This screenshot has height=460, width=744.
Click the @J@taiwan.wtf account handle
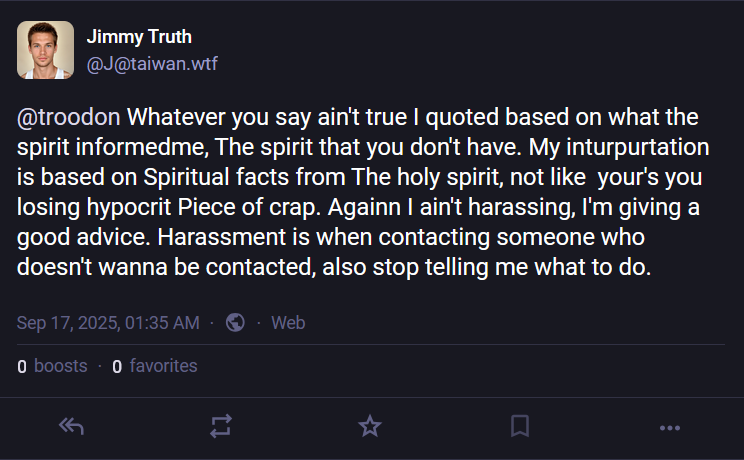[152, 63]
